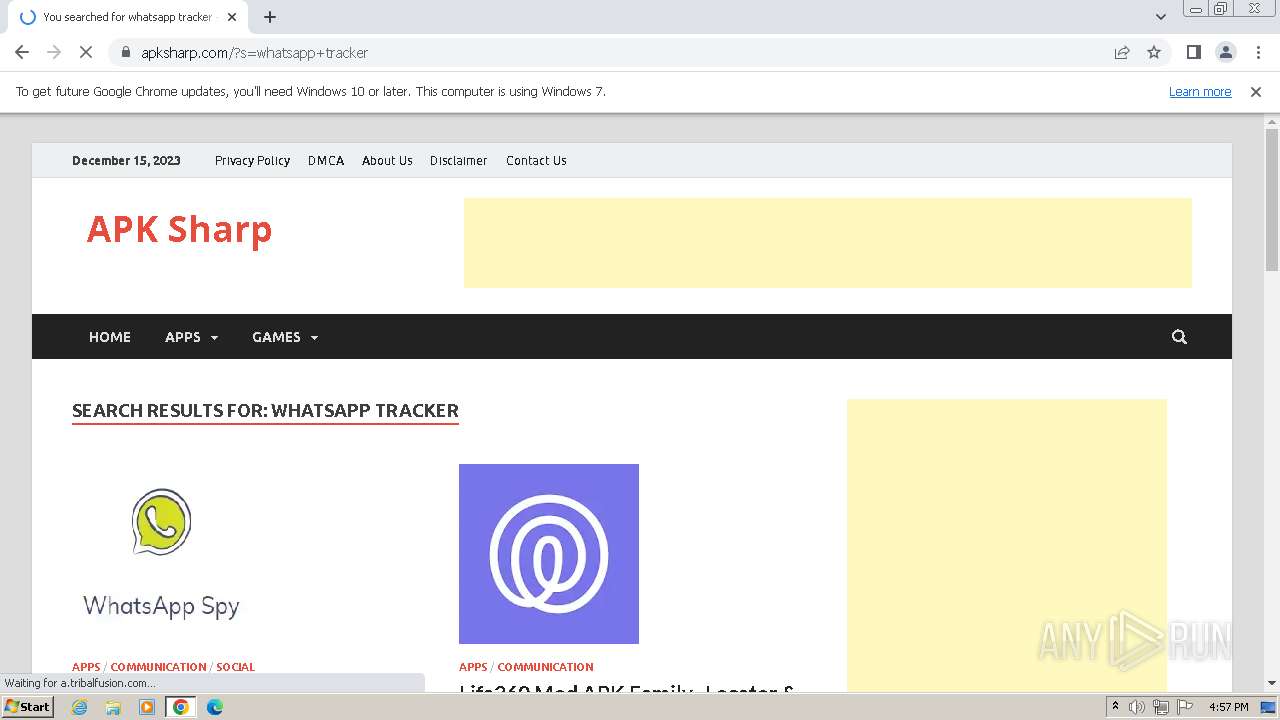Image resolution: width=1280 pixels, height=720 pixels.
Task: Expand the GAMES dropdown menu
Action: pyautogui.click(x=285, y=337)
